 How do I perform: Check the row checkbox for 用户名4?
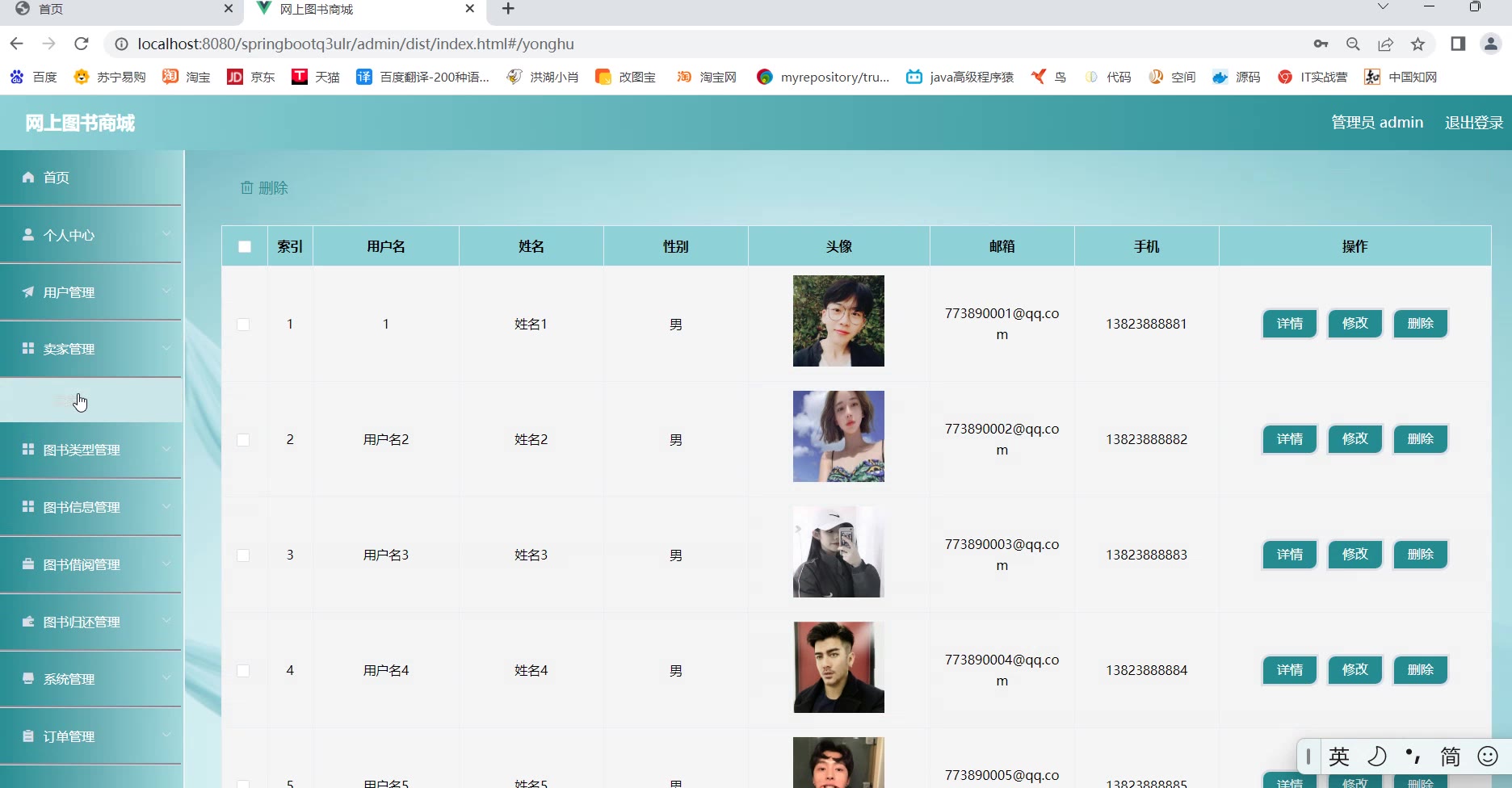coord(243,671)
